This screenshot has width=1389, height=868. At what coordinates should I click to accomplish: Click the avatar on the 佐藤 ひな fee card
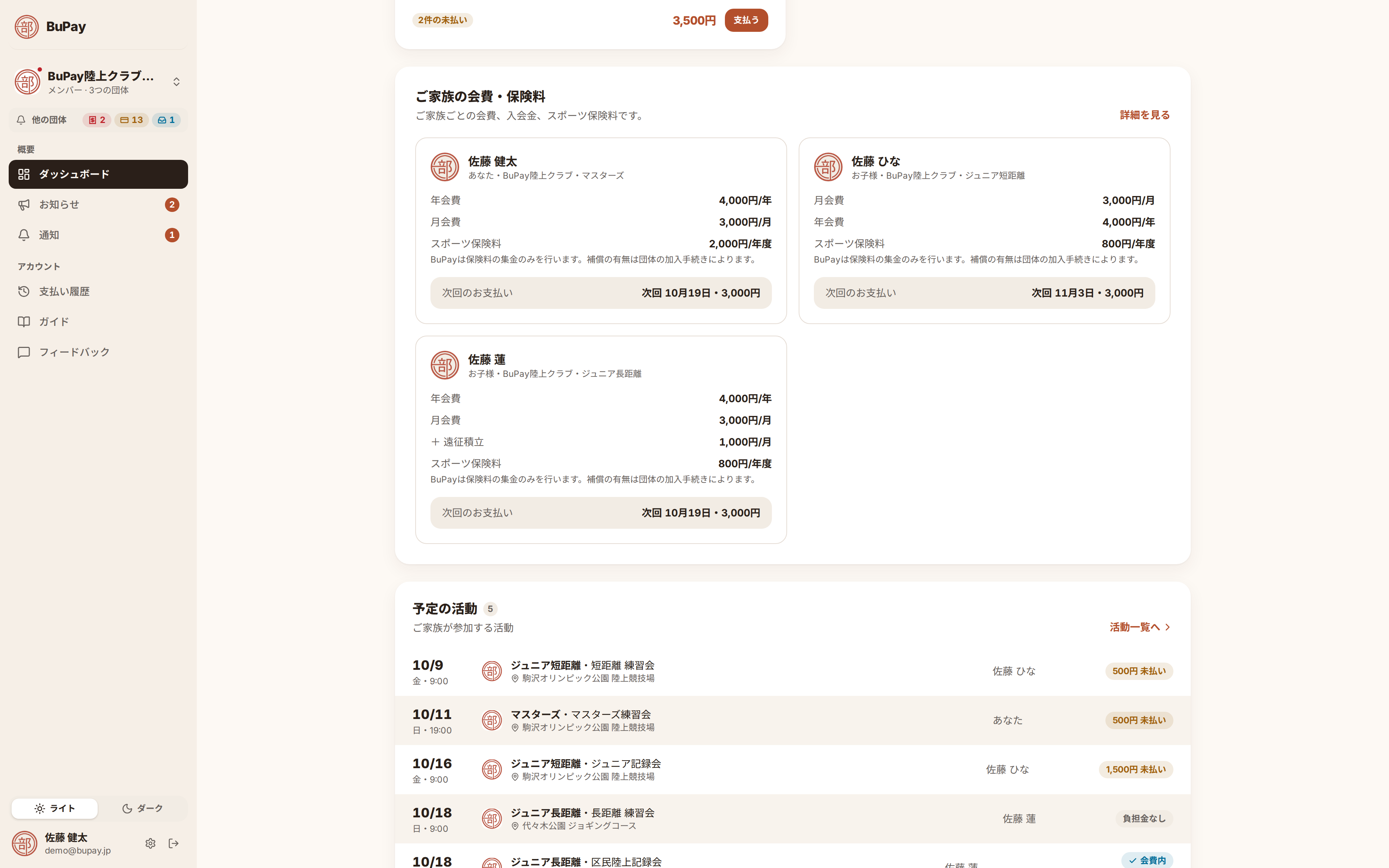pos(828,167)
